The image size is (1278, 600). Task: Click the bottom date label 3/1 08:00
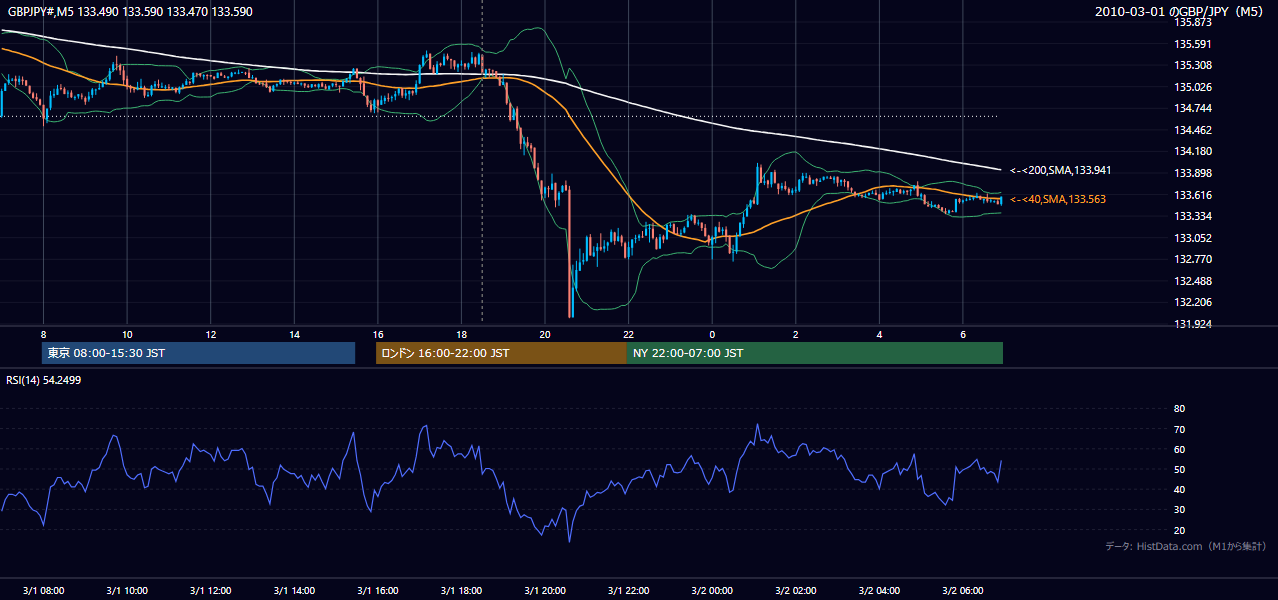(43, 590)
